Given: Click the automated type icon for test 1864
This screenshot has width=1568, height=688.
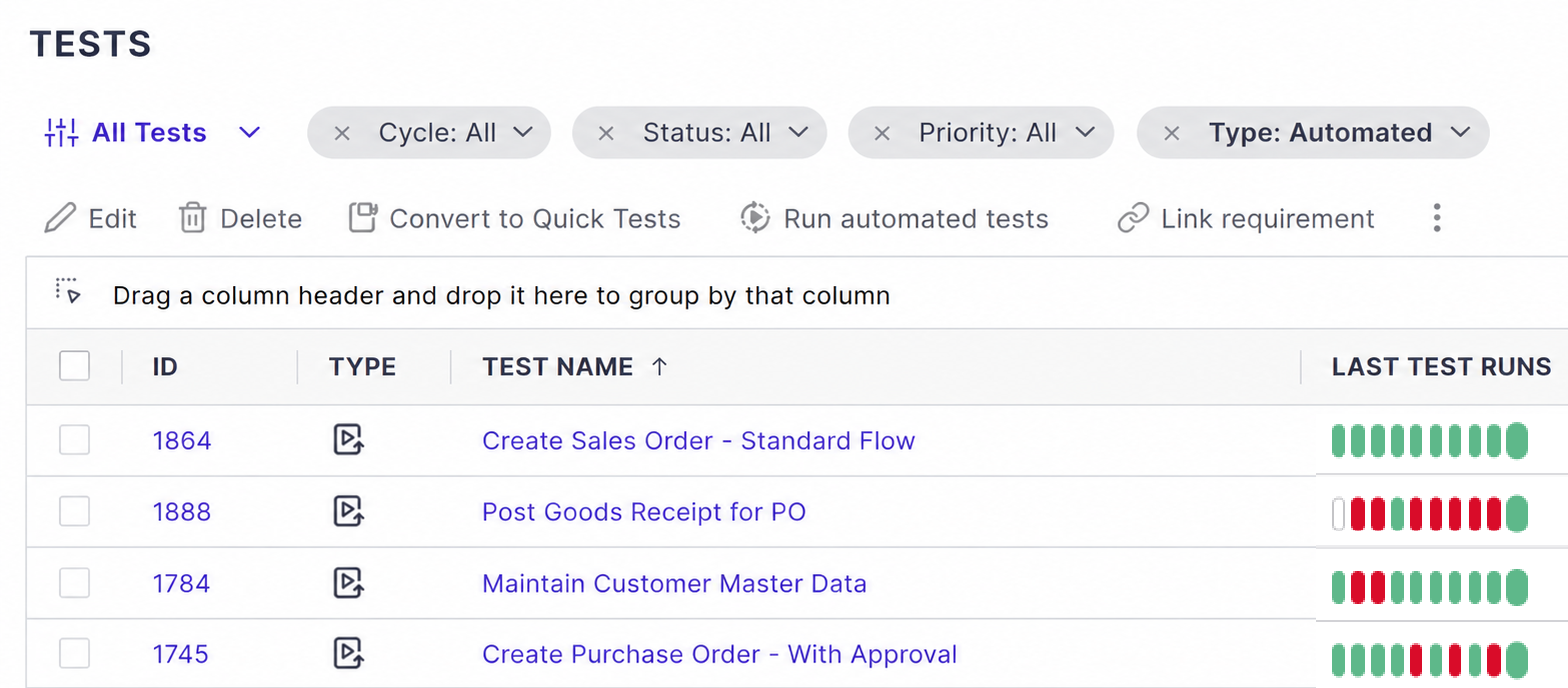Looking at the screenshot, I should tap(348, 440).
